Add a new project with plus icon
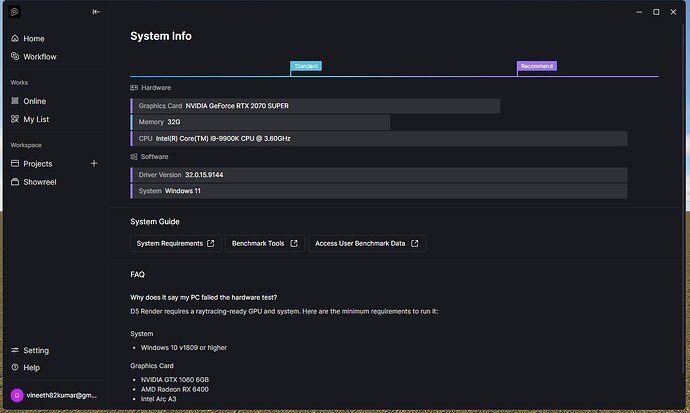Screen dimensions: 690x413 (x=94, y=164)
